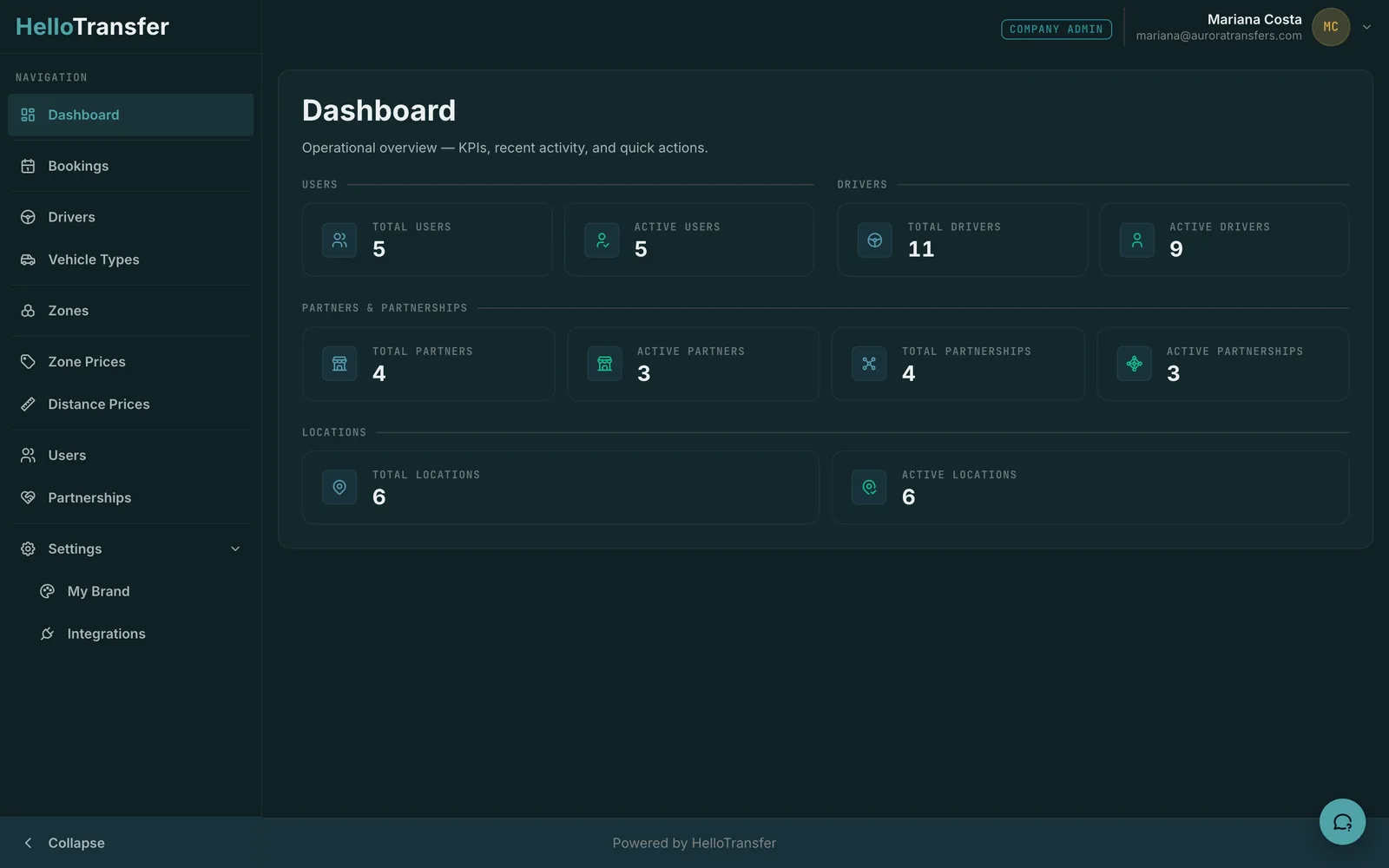Open Vehicle Types page
Image resolution: width=1389 pixels, height=868 pixels.
(130, 260)
